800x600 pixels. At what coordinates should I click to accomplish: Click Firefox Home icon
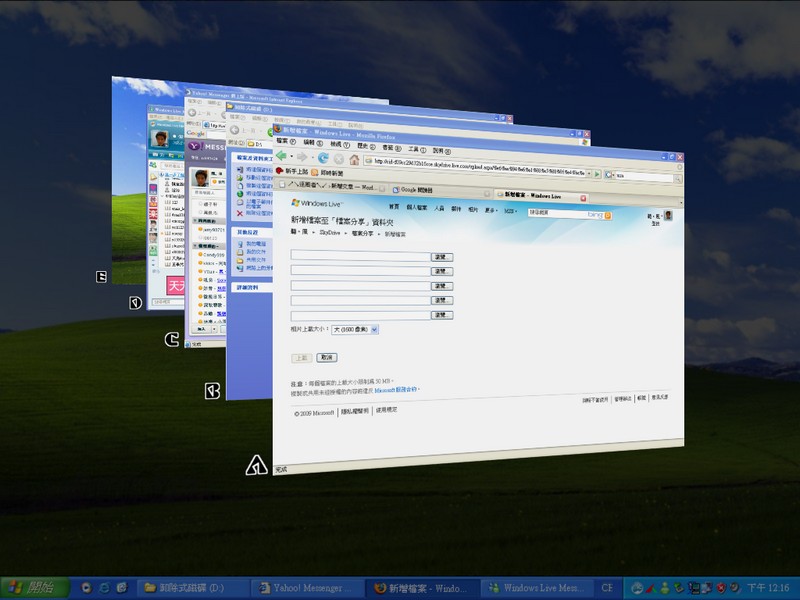click(354, 160)
